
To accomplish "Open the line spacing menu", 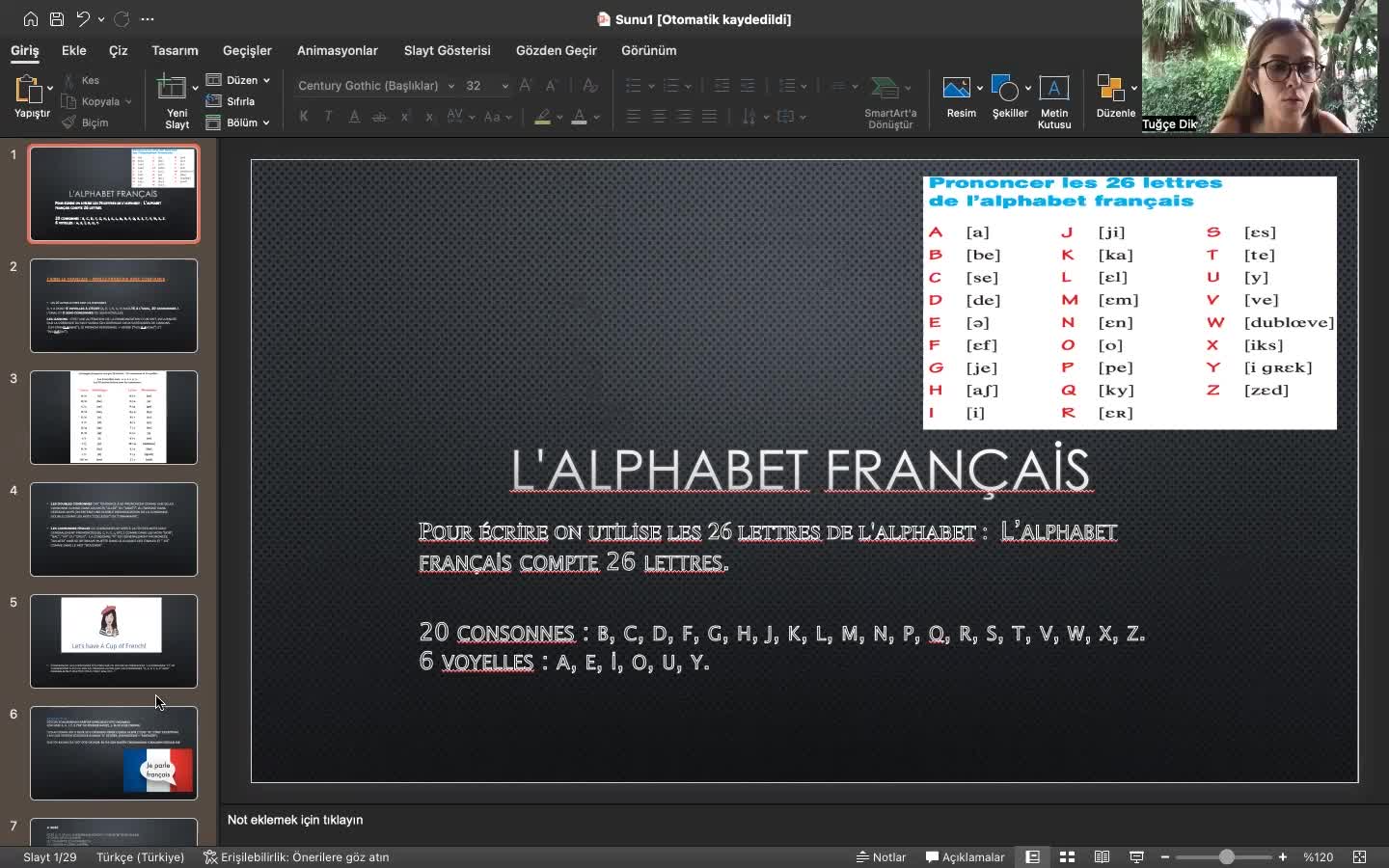I will pos(792,86).
